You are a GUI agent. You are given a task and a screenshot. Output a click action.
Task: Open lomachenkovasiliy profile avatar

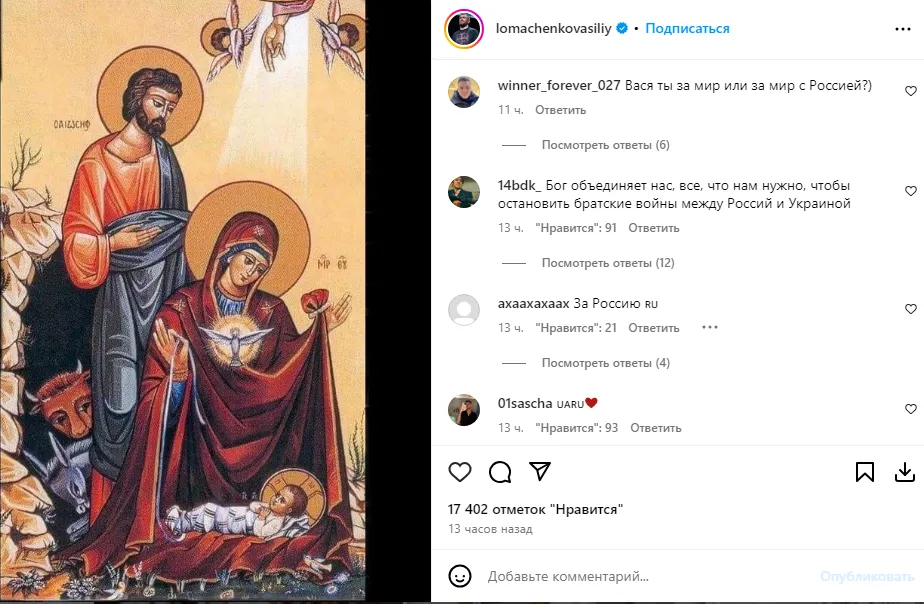point(462,29)
